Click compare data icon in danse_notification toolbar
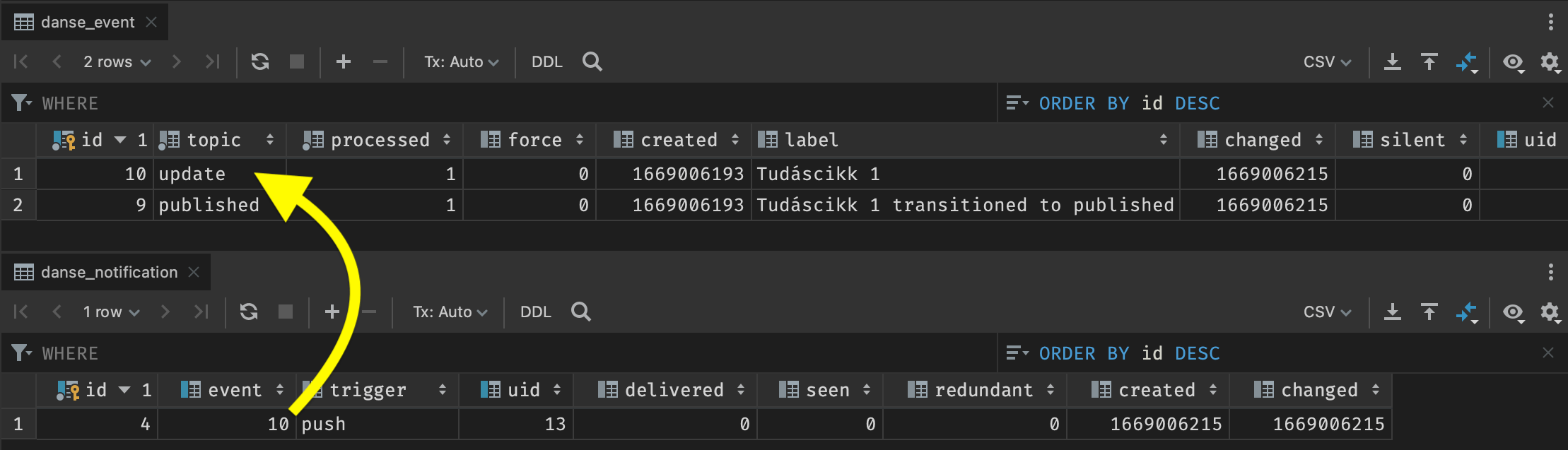The image size is (1568, 450). click(1467, 312)
